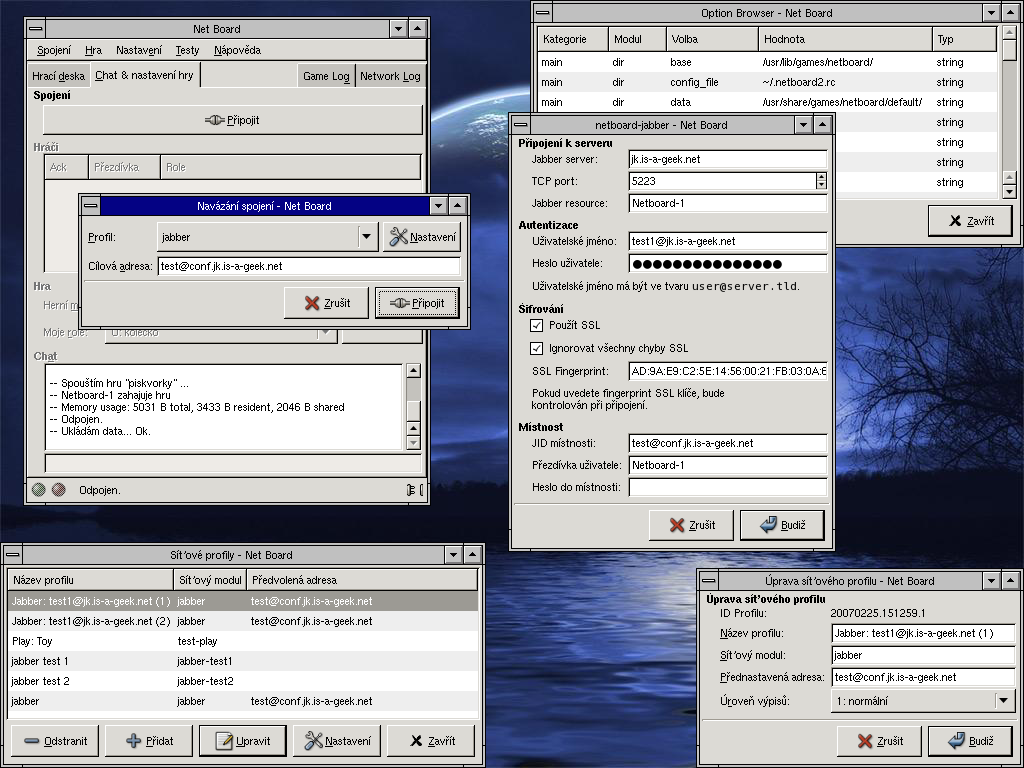Screen dimensions: 1024x768
Task: Click Připojit in the Navázání spojení dialog
Action: (x=417, y=303)
